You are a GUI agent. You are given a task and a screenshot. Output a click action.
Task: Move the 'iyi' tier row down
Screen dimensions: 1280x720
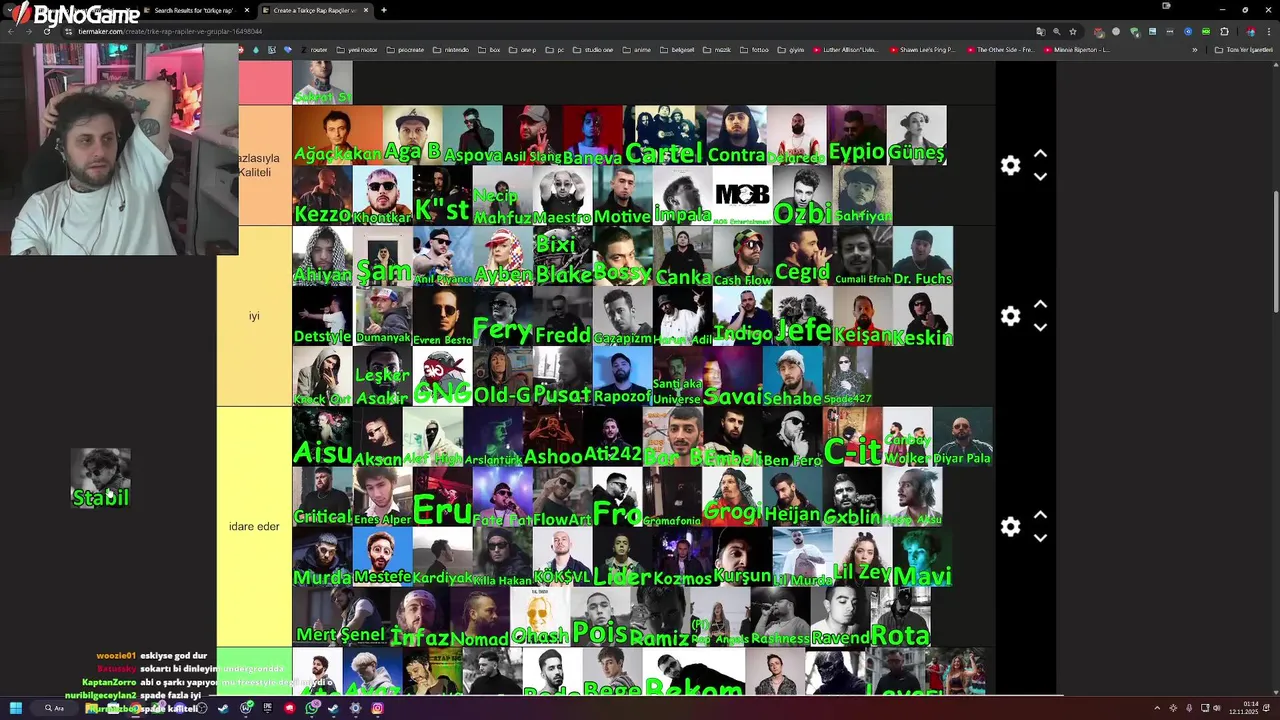[1040, 327]
